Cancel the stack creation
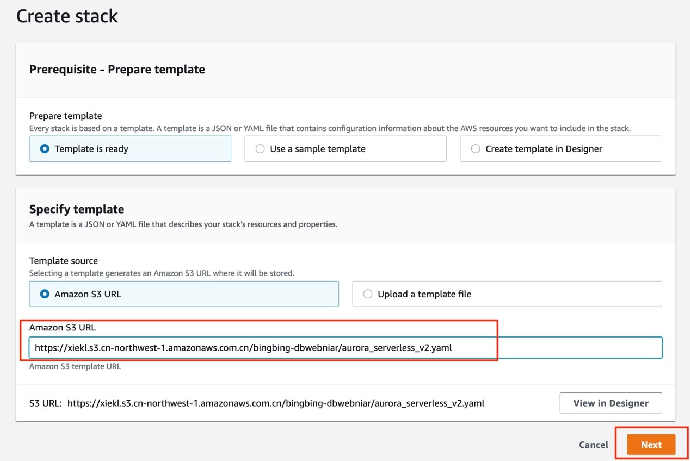The height and width of the screenshot is (461, 690). point(593,444)
